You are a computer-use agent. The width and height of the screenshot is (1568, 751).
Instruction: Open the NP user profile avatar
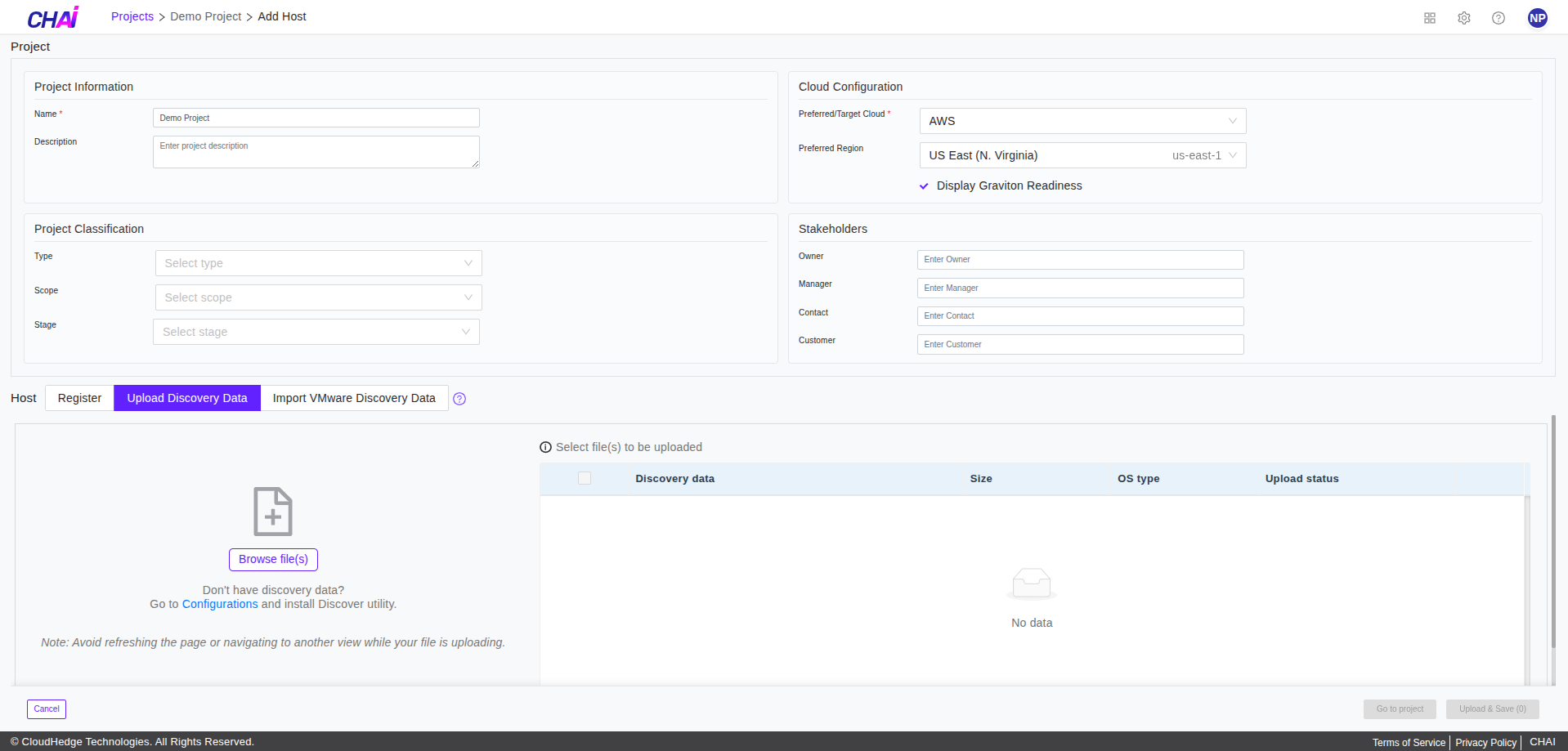tap(1538, 18)
